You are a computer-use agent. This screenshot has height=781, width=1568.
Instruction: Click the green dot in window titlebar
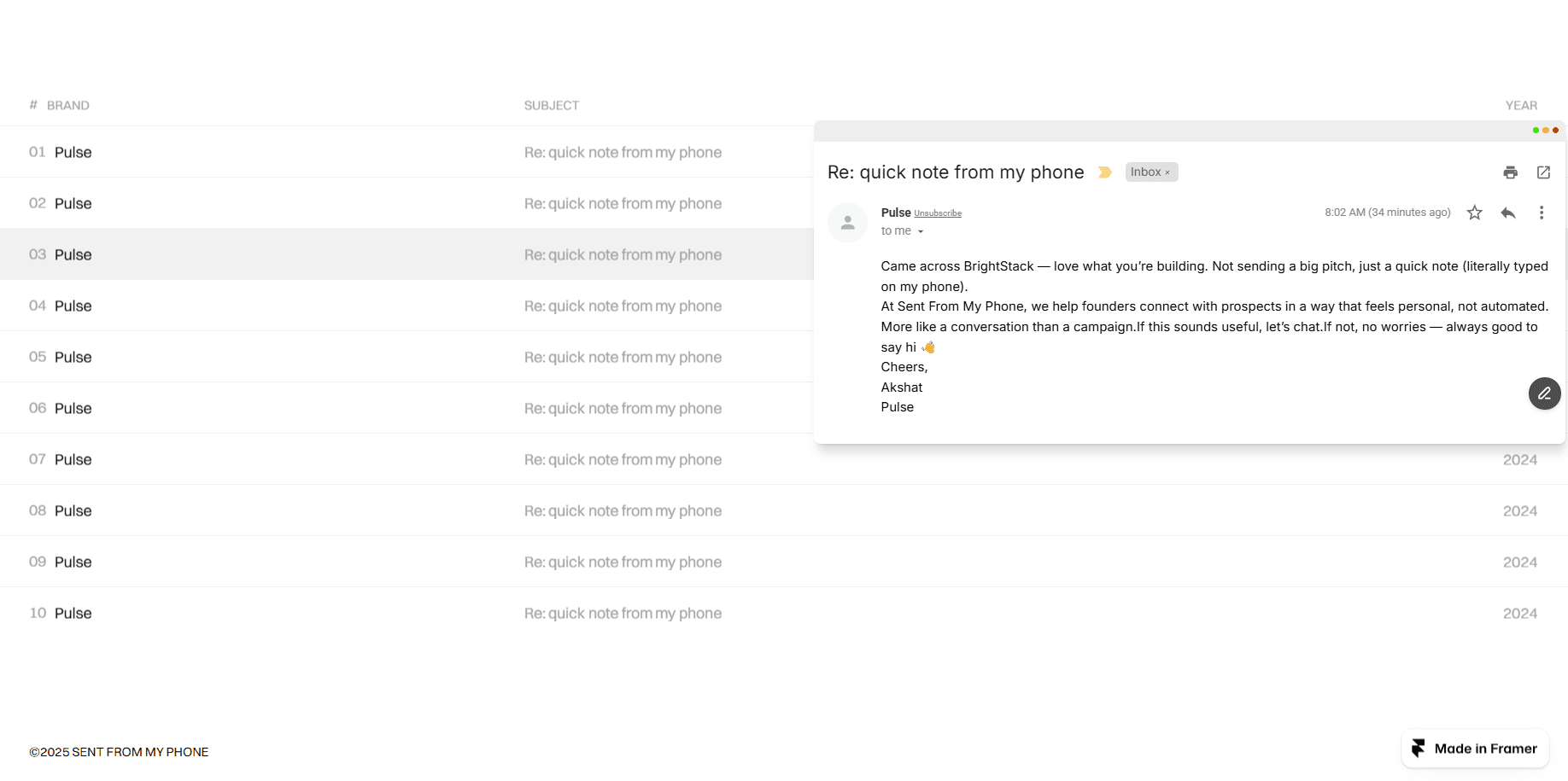[1536, 131]
